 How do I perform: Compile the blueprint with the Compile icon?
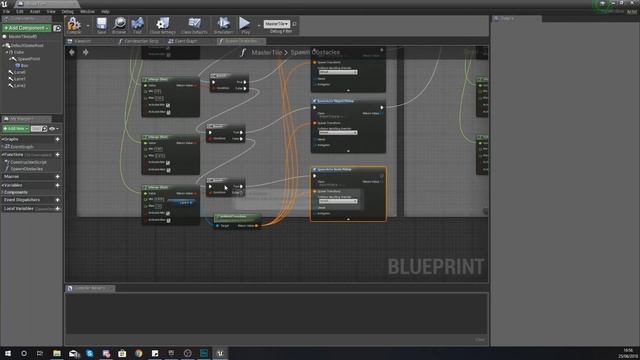click(74, 25)
